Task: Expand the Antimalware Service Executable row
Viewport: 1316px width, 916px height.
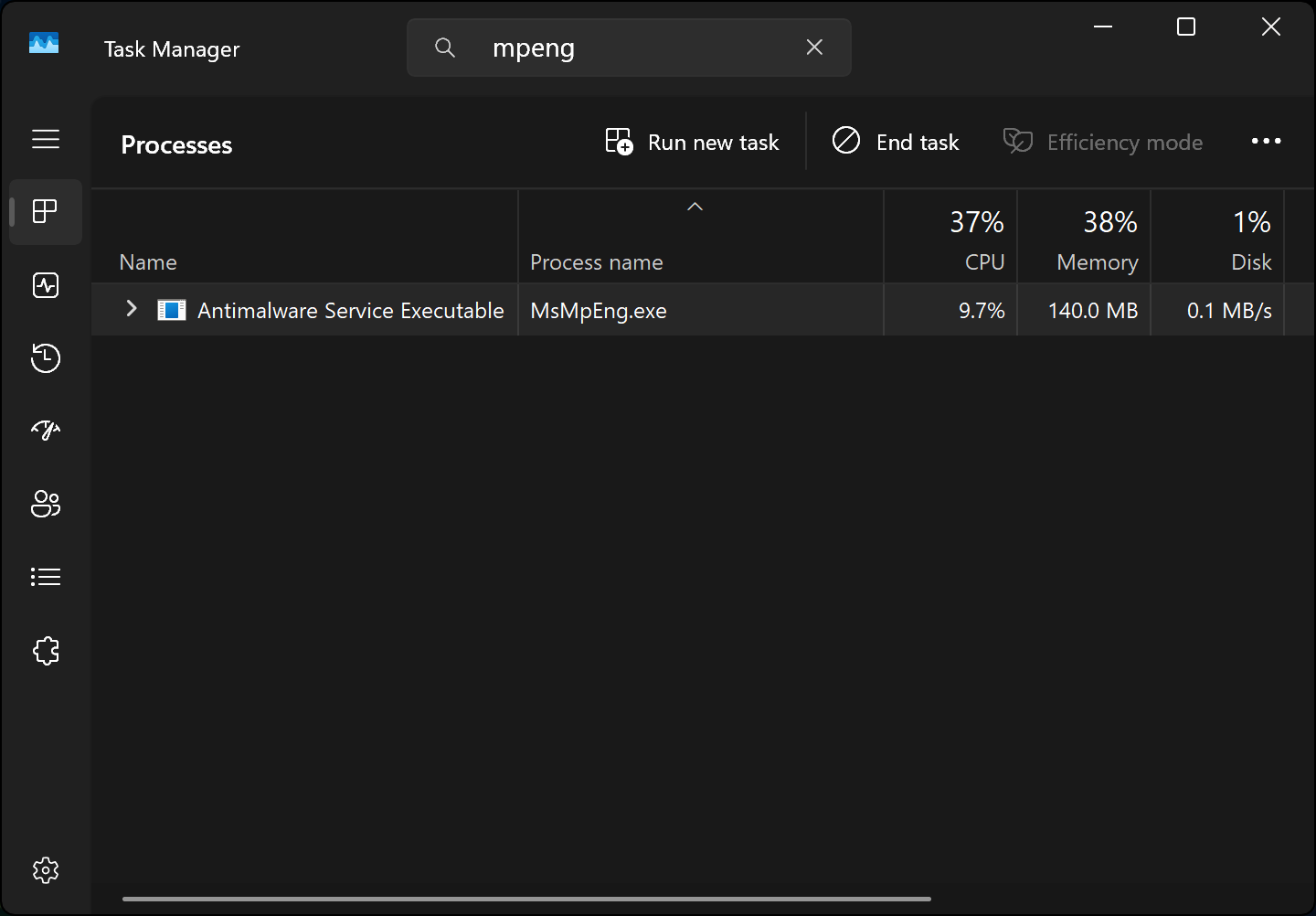Action: click(132, 309)
